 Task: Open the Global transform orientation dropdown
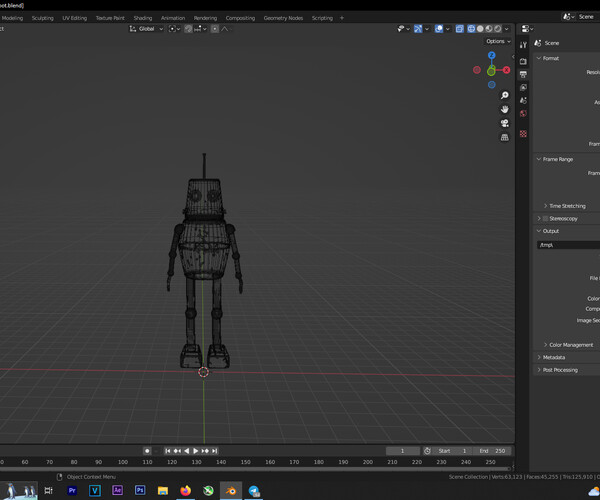147,29
